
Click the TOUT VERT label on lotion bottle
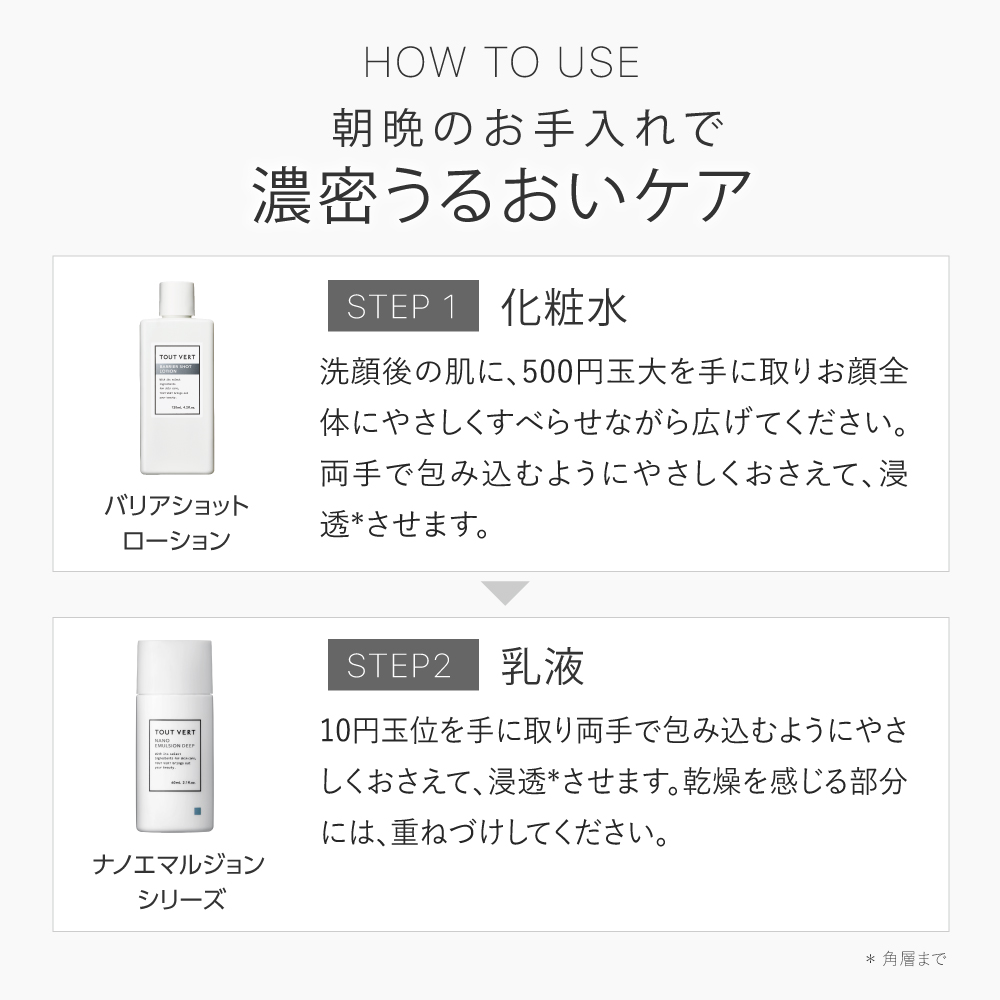[x=177, y=357]
